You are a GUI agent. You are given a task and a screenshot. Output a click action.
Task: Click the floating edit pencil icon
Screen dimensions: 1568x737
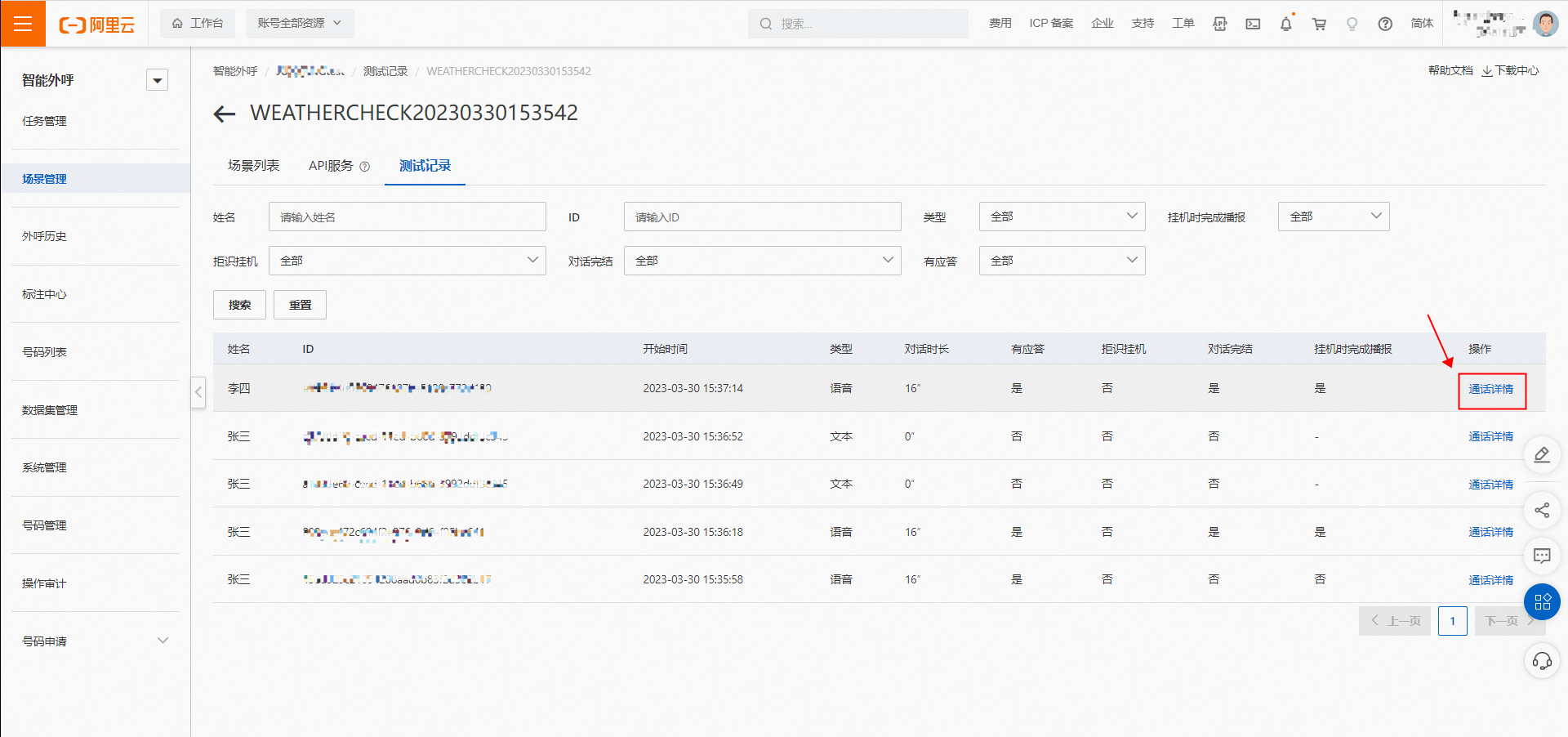1542,454
